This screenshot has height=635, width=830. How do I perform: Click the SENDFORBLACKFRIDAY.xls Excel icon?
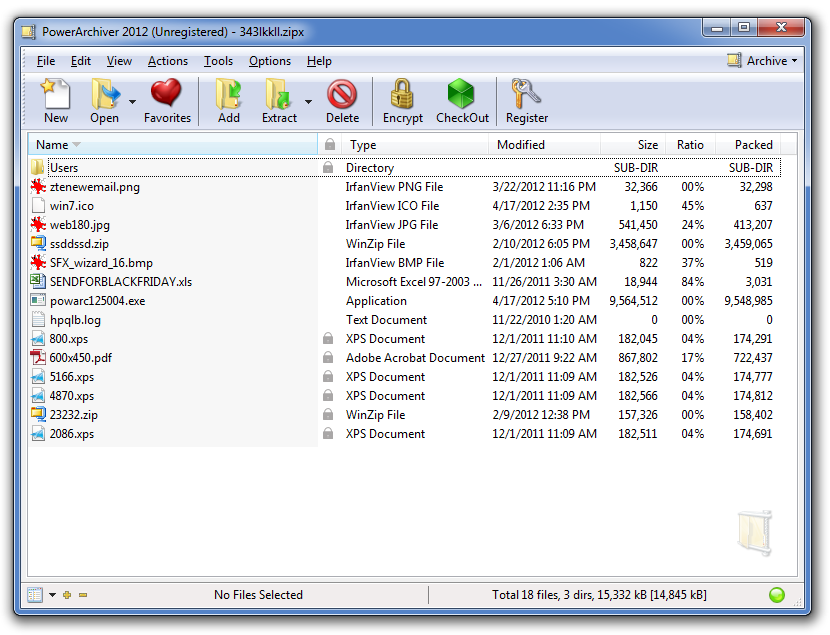pyautogui.click(x=38, y=282)
